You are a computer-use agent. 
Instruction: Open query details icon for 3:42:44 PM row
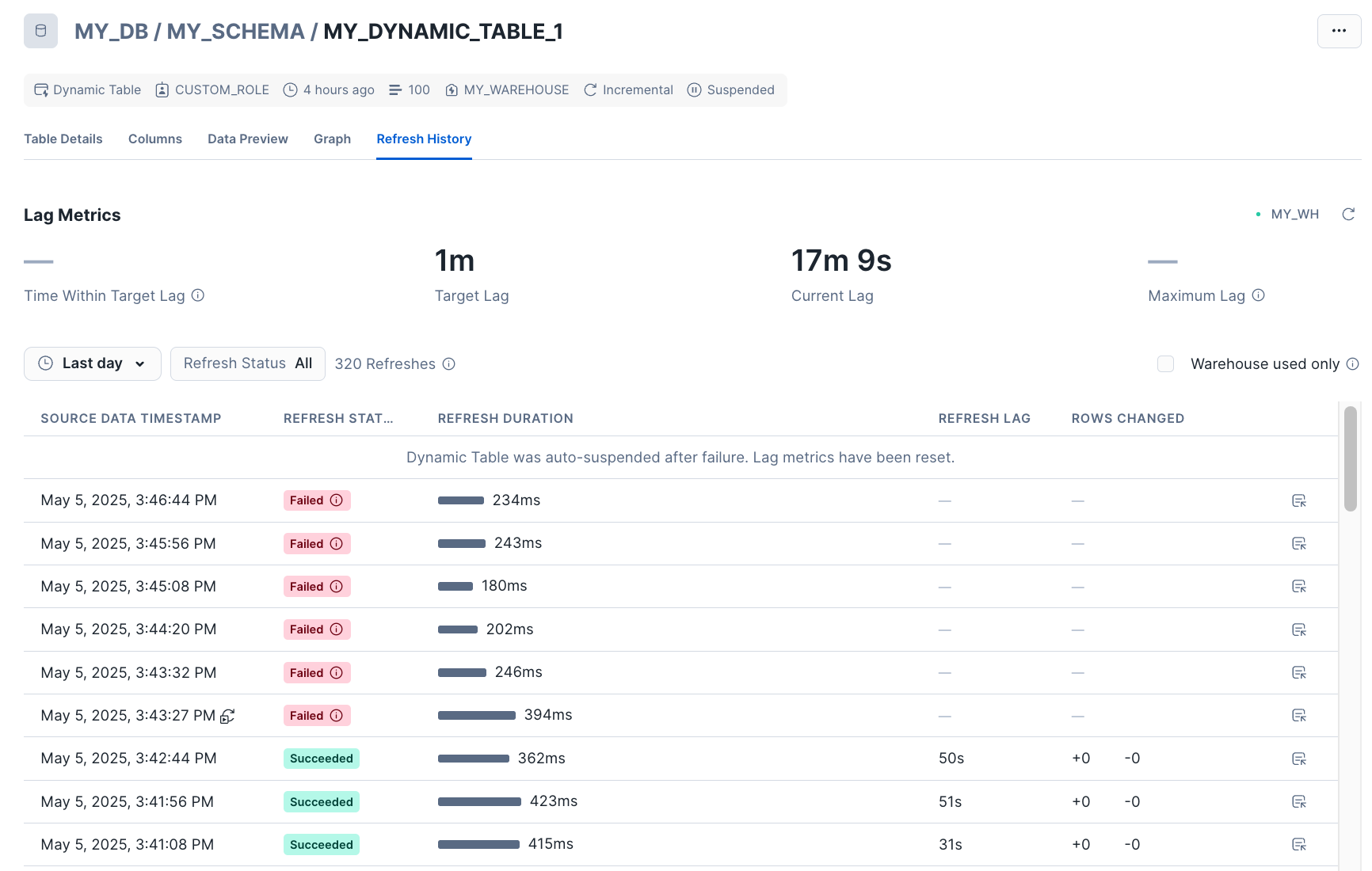[1298, 759]
